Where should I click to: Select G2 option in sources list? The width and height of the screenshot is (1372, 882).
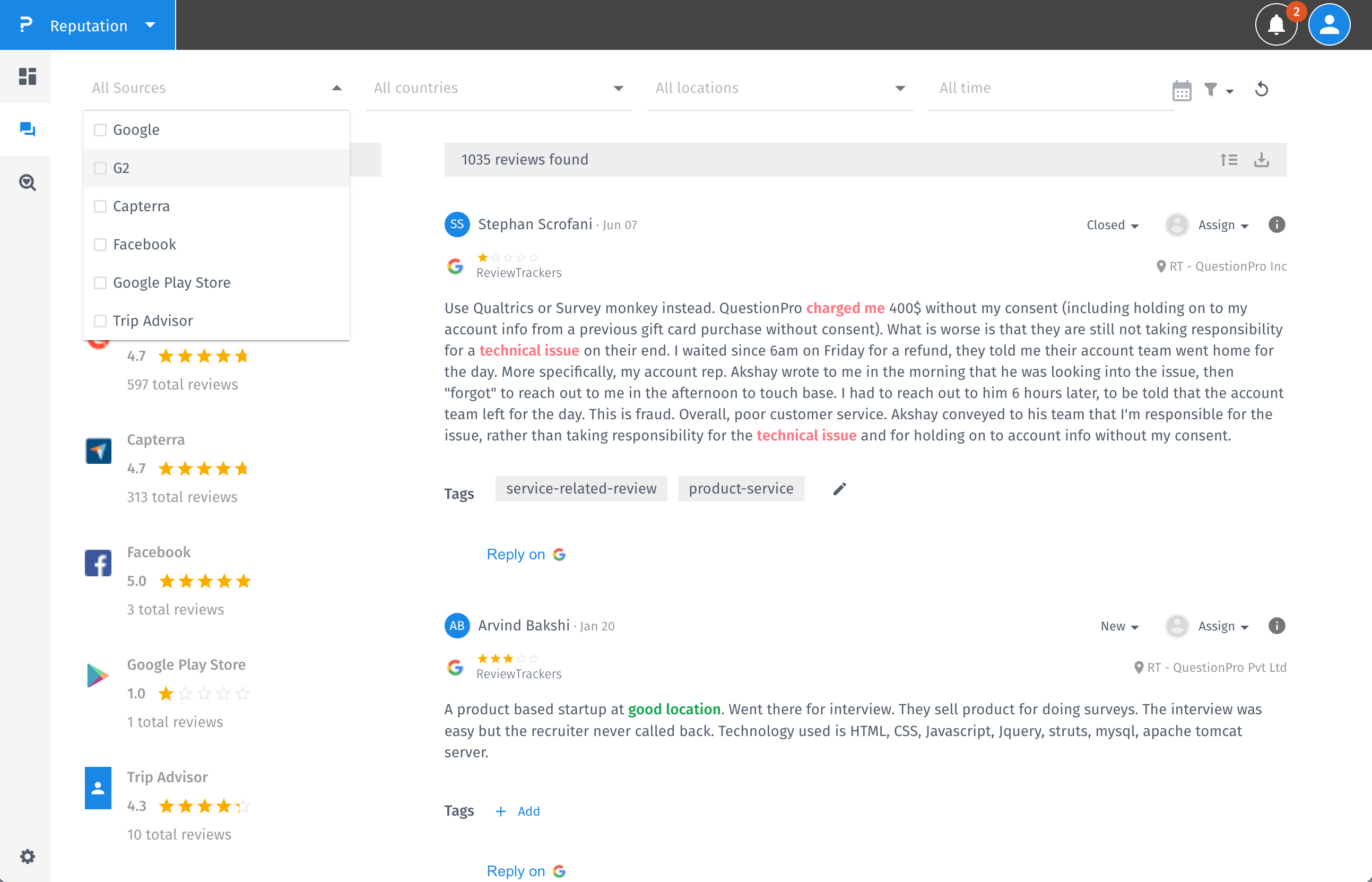coord(121,168)
